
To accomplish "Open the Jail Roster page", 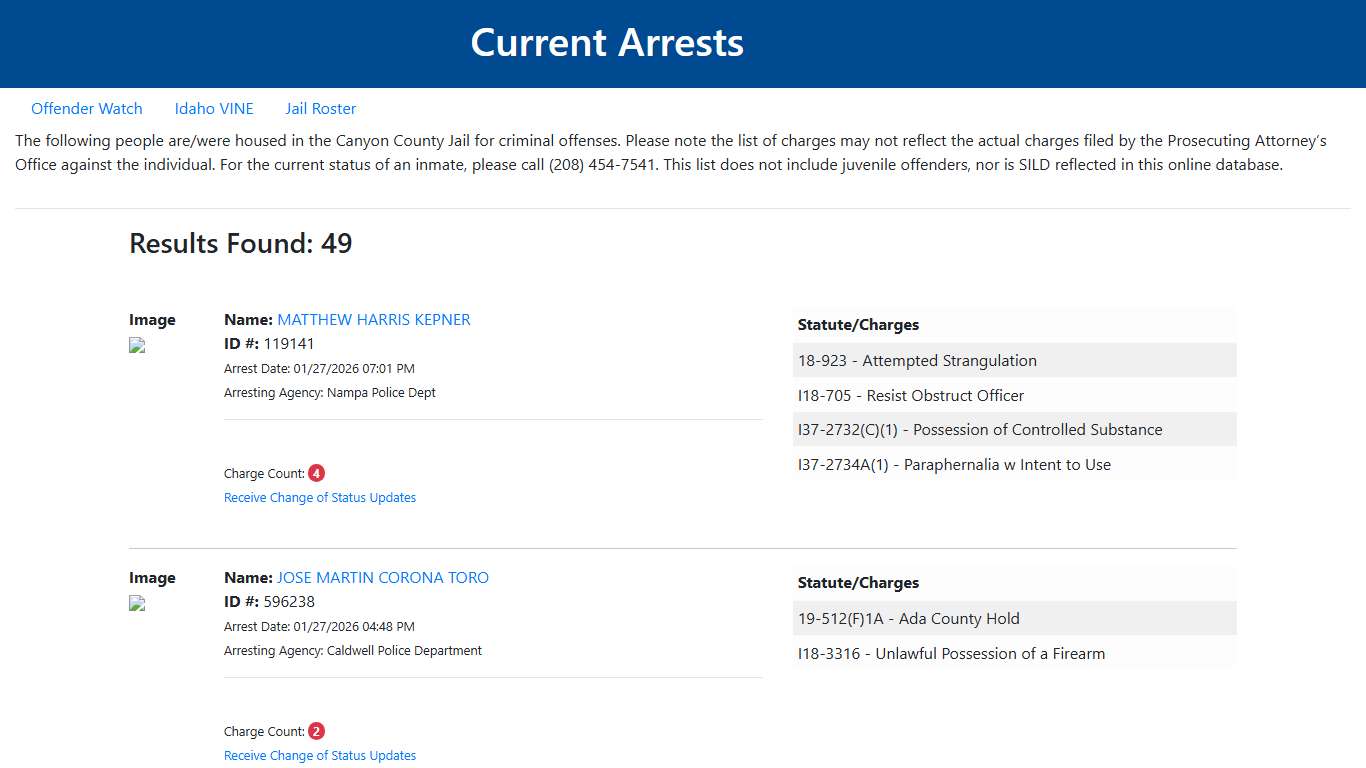I will (320, 108).
